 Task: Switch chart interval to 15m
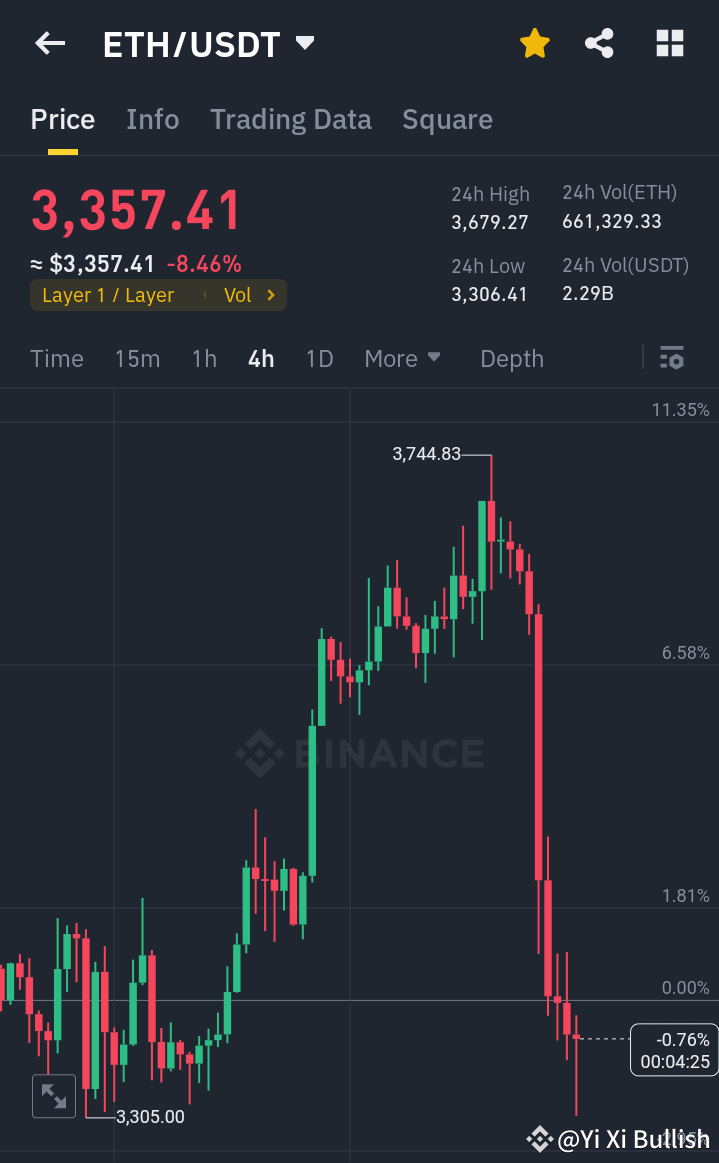click(x=137, y=358)
